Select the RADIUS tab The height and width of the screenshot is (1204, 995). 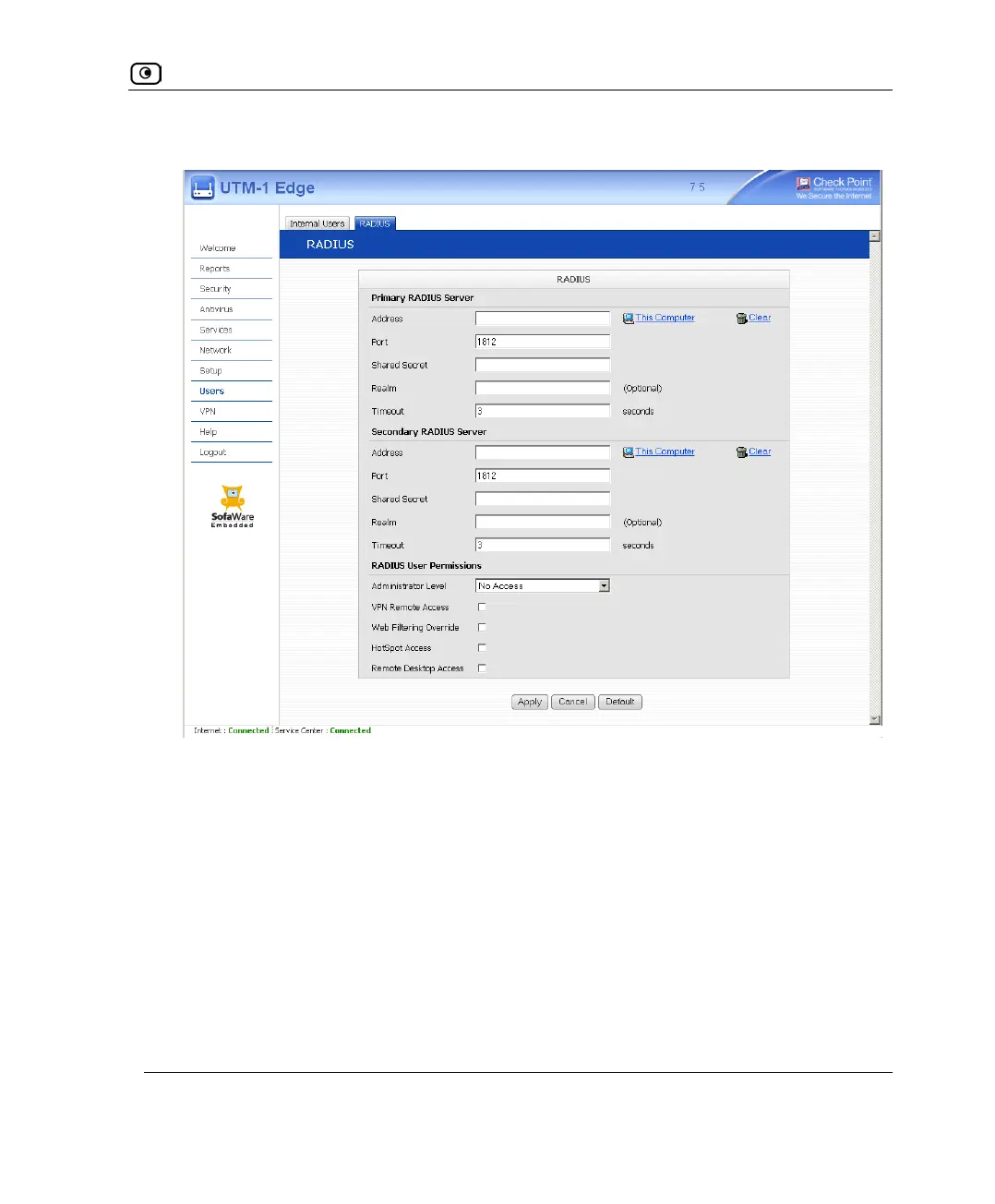[x=375, y=223]
